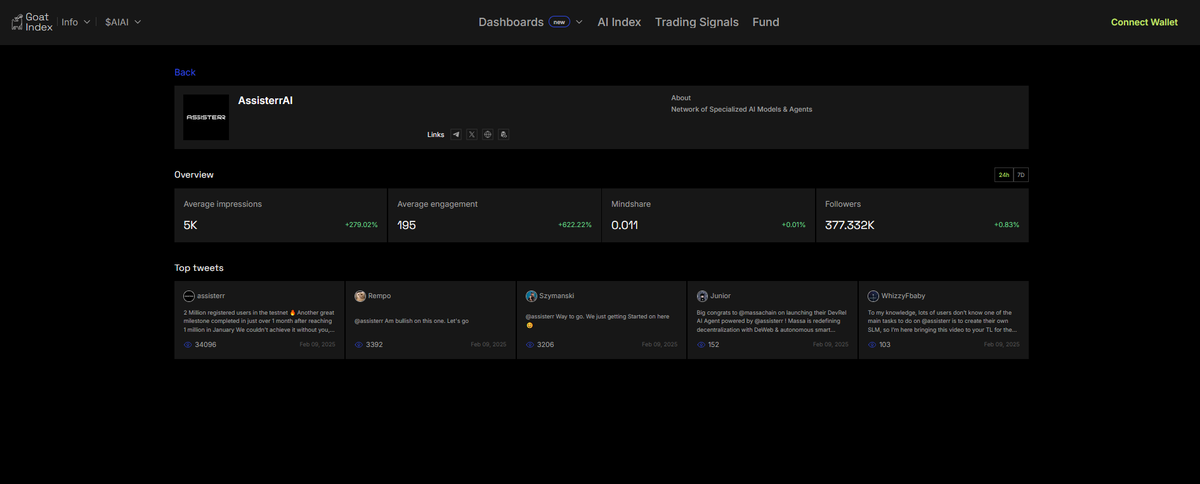1200x484 pixels.
Task: Click the Average impressions card
Action: click(280, 215)
